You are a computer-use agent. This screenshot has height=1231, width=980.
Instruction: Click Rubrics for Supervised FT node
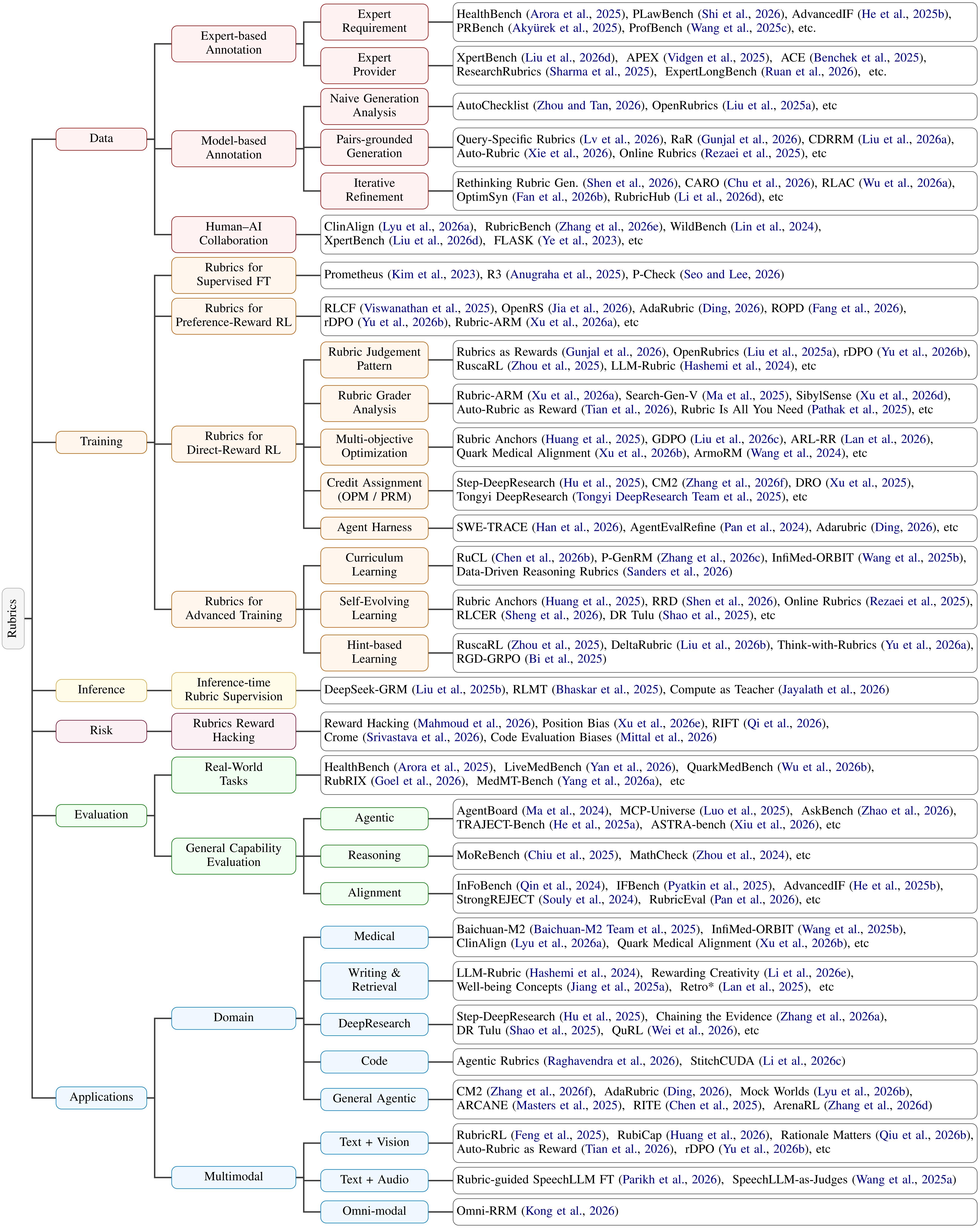coord(234,275)
